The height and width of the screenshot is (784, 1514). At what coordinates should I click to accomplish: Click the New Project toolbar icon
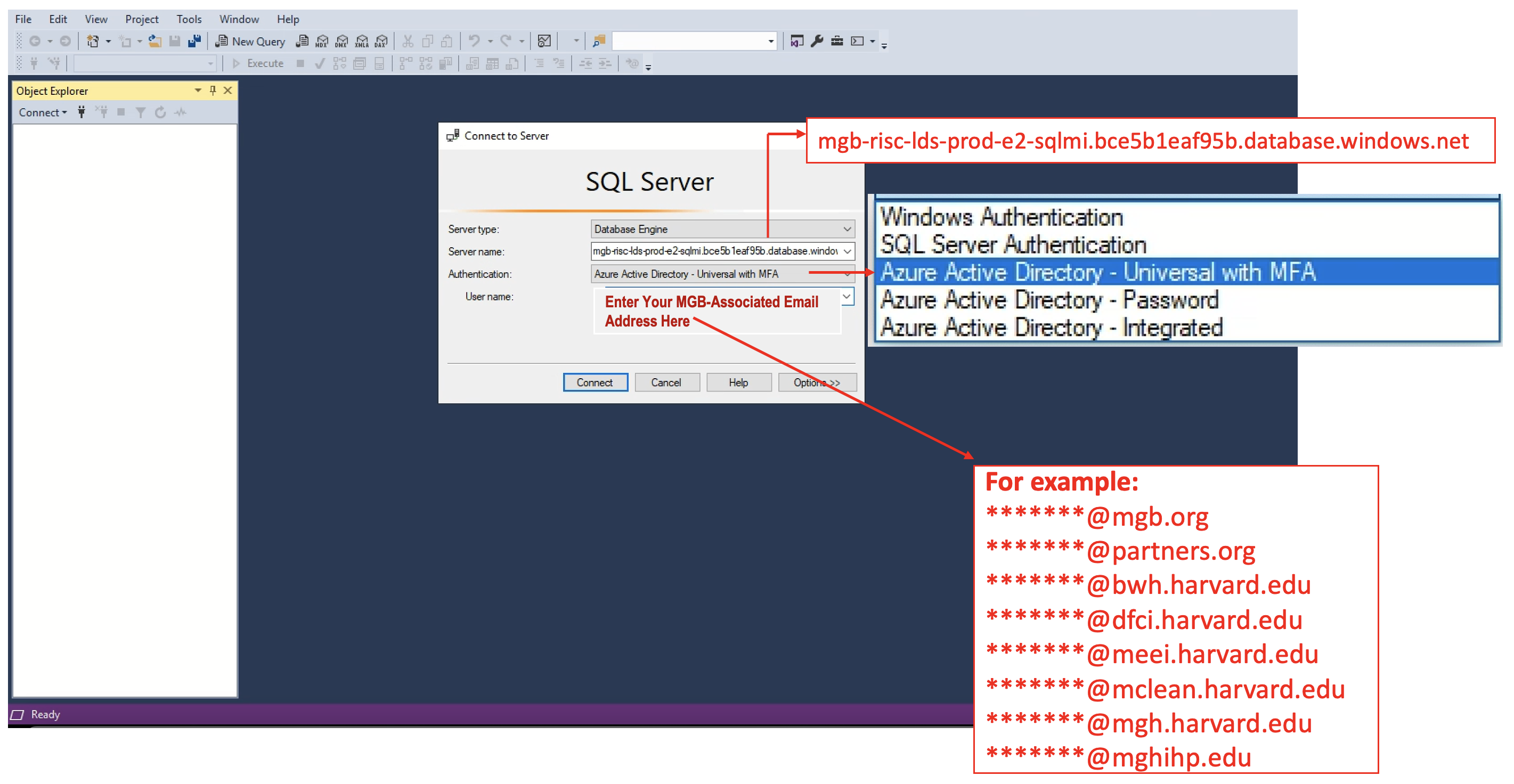(93, 41)
